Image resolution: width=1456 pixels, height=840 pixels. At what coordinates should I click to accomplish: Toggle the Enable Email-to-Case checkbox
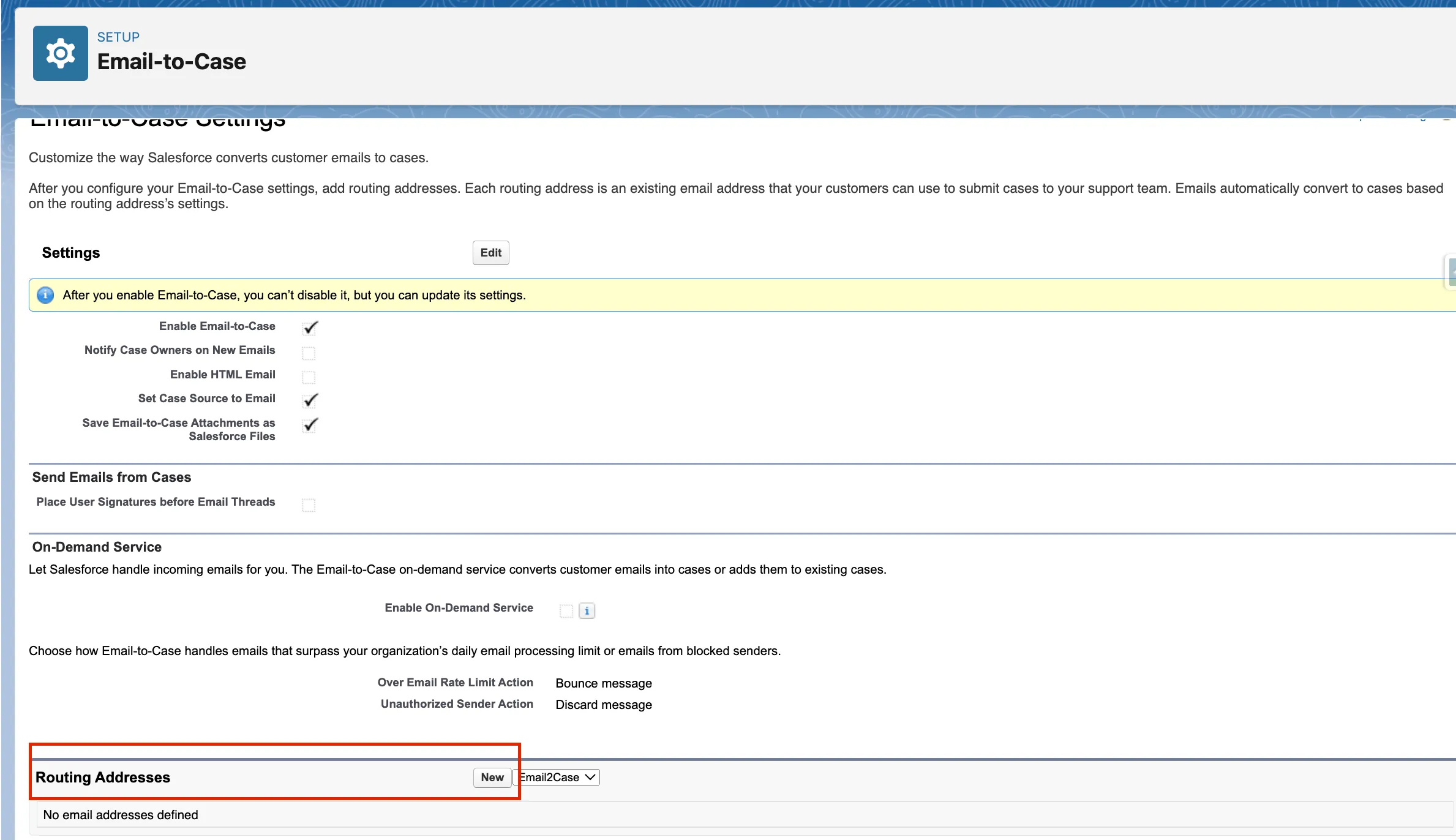point(310,328)
